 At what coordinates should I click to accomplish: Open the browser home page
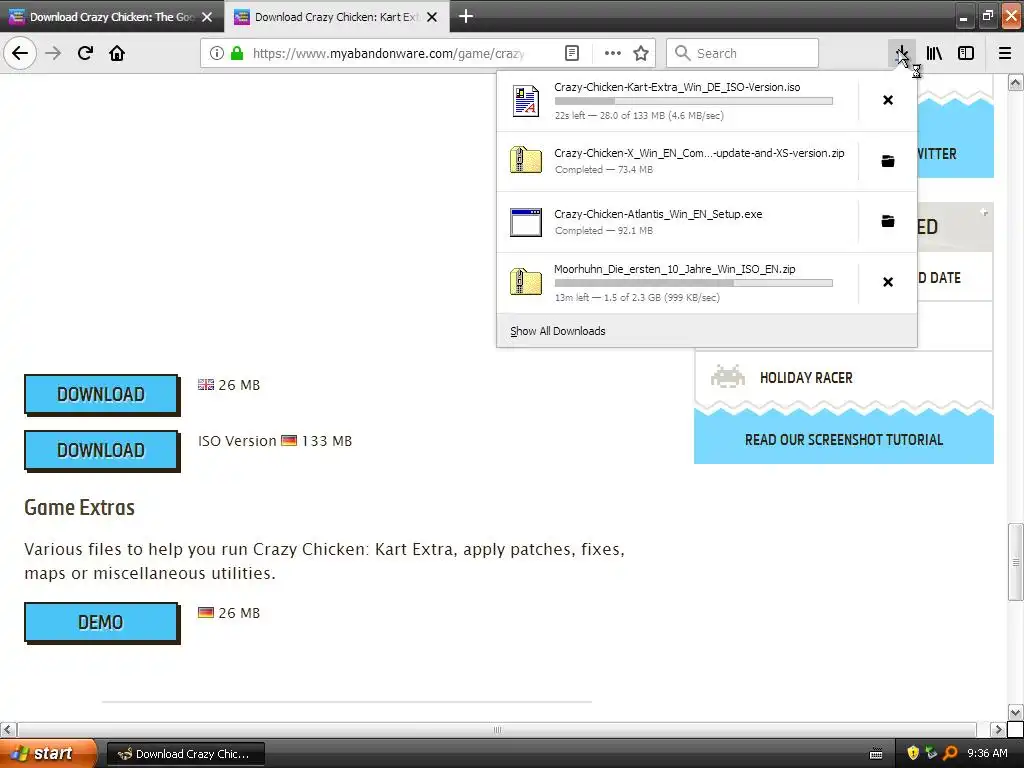117,53
